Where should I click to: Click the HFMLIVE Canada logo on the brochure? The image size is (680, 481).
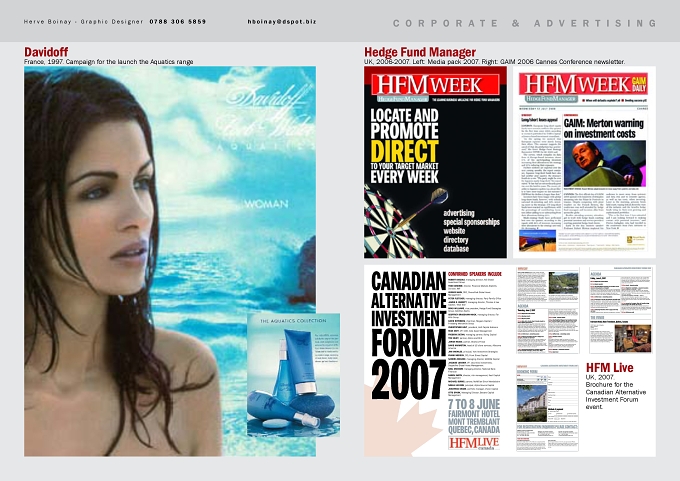point(474,444)
